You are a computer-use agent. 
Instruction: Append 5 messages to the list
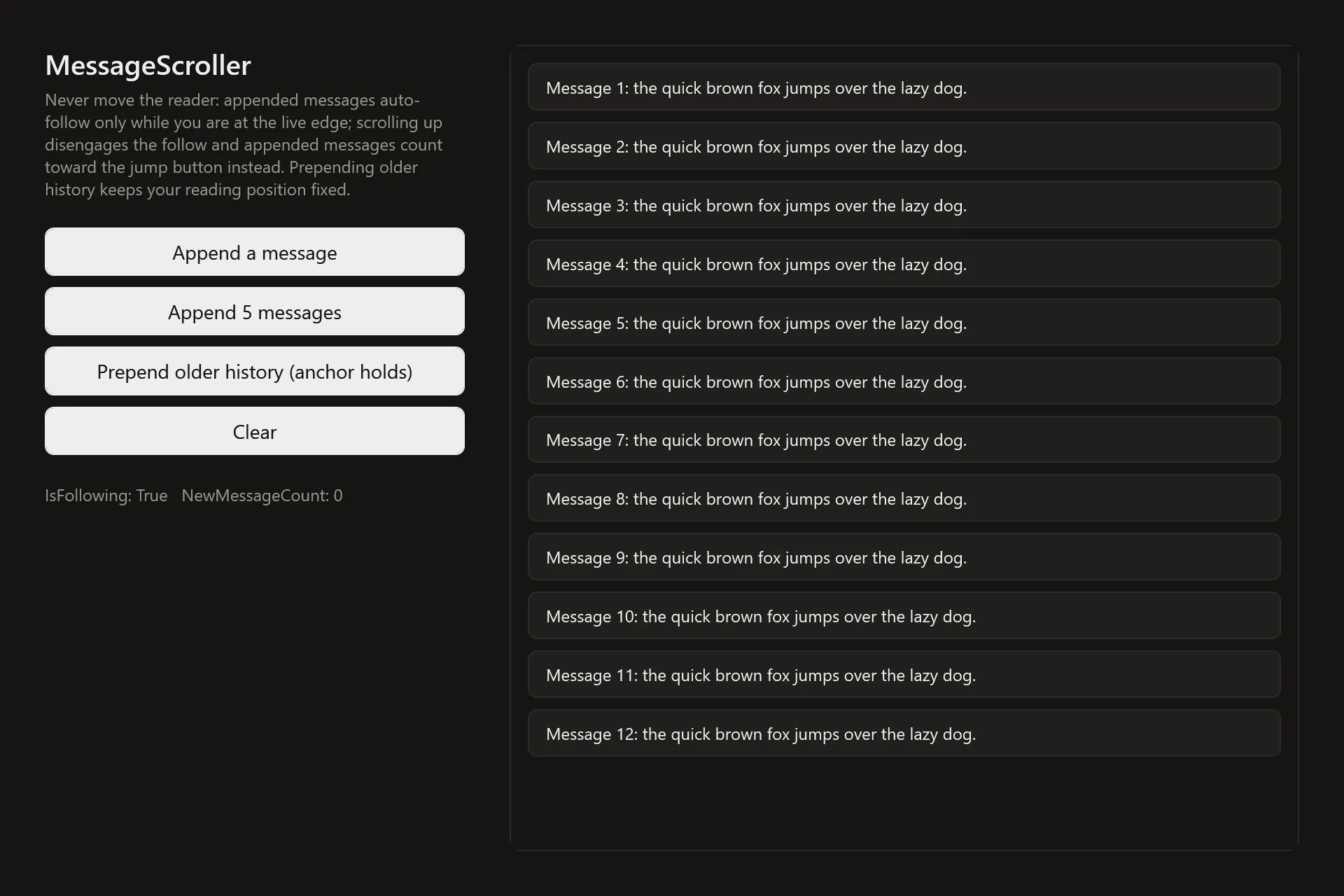coord(255,311)
